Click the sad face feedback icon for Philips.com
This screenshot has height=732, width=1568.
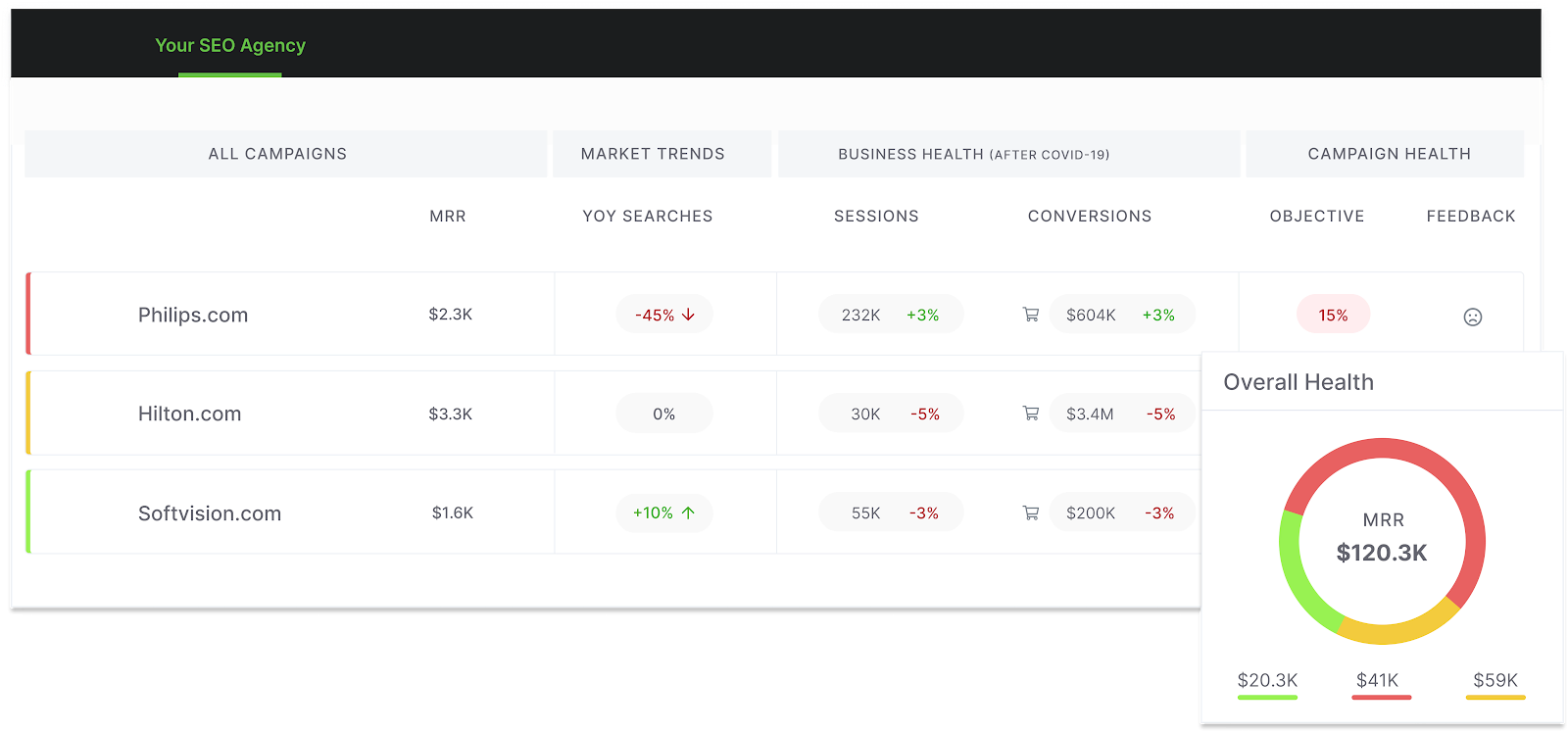click(x=1472, y=317)
